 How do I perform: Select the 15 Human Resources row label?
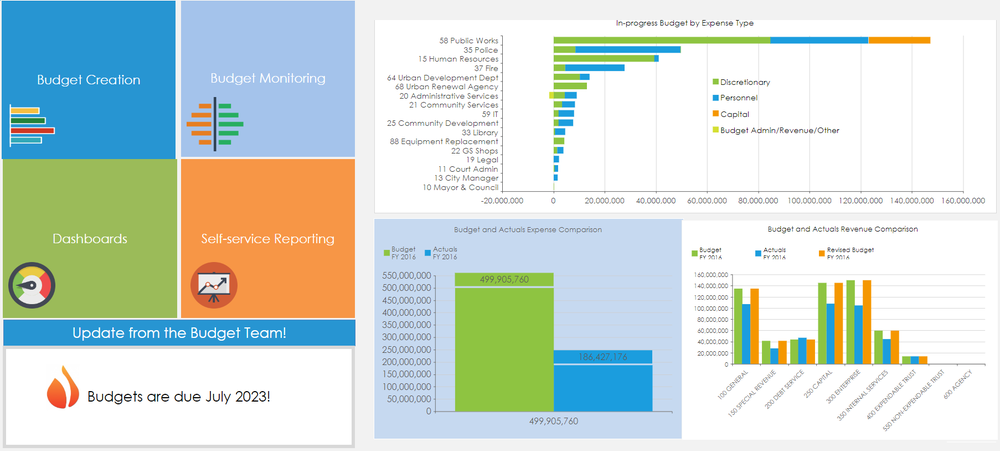click(x=459, y=59)
